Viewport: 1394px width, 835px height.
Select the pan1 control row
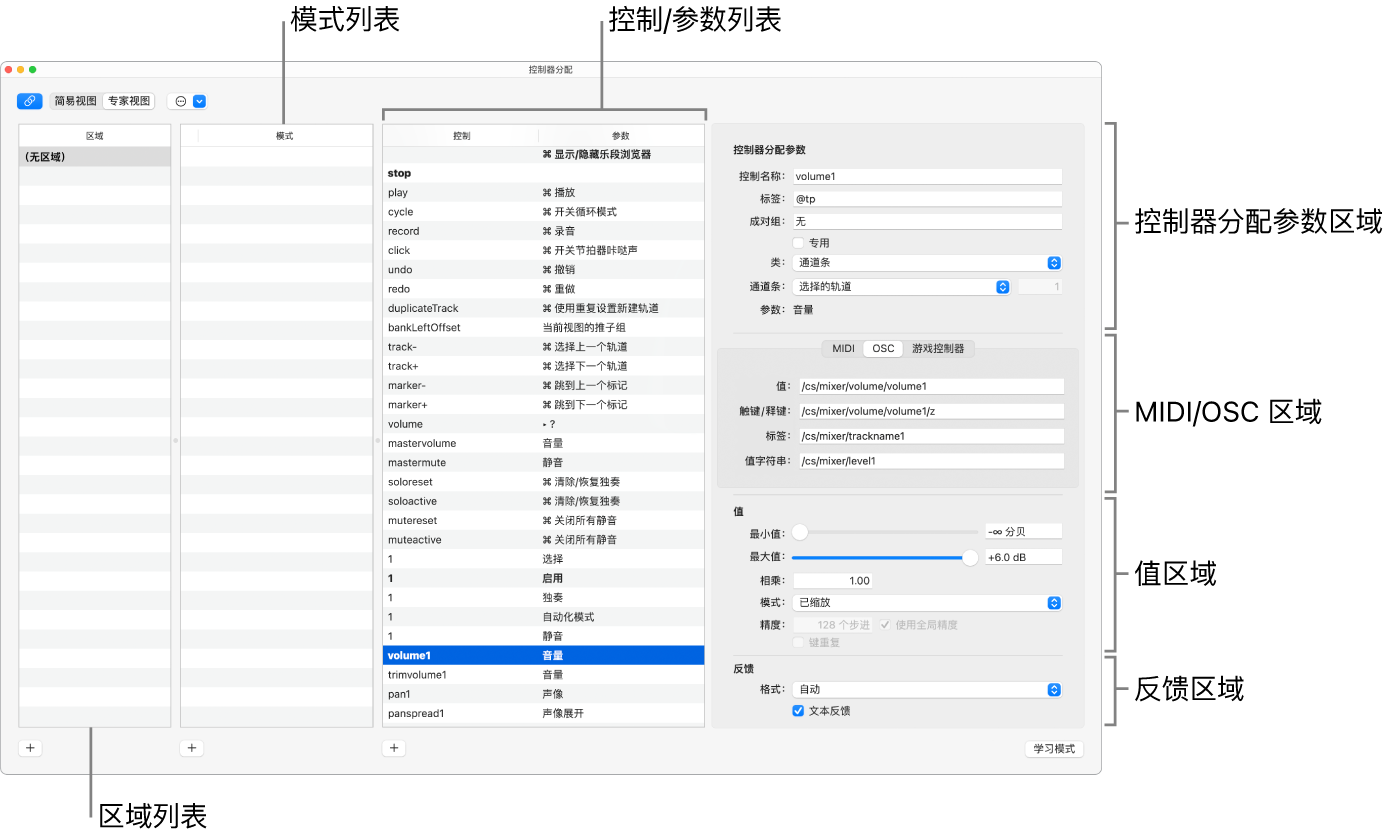pos(544,694)
